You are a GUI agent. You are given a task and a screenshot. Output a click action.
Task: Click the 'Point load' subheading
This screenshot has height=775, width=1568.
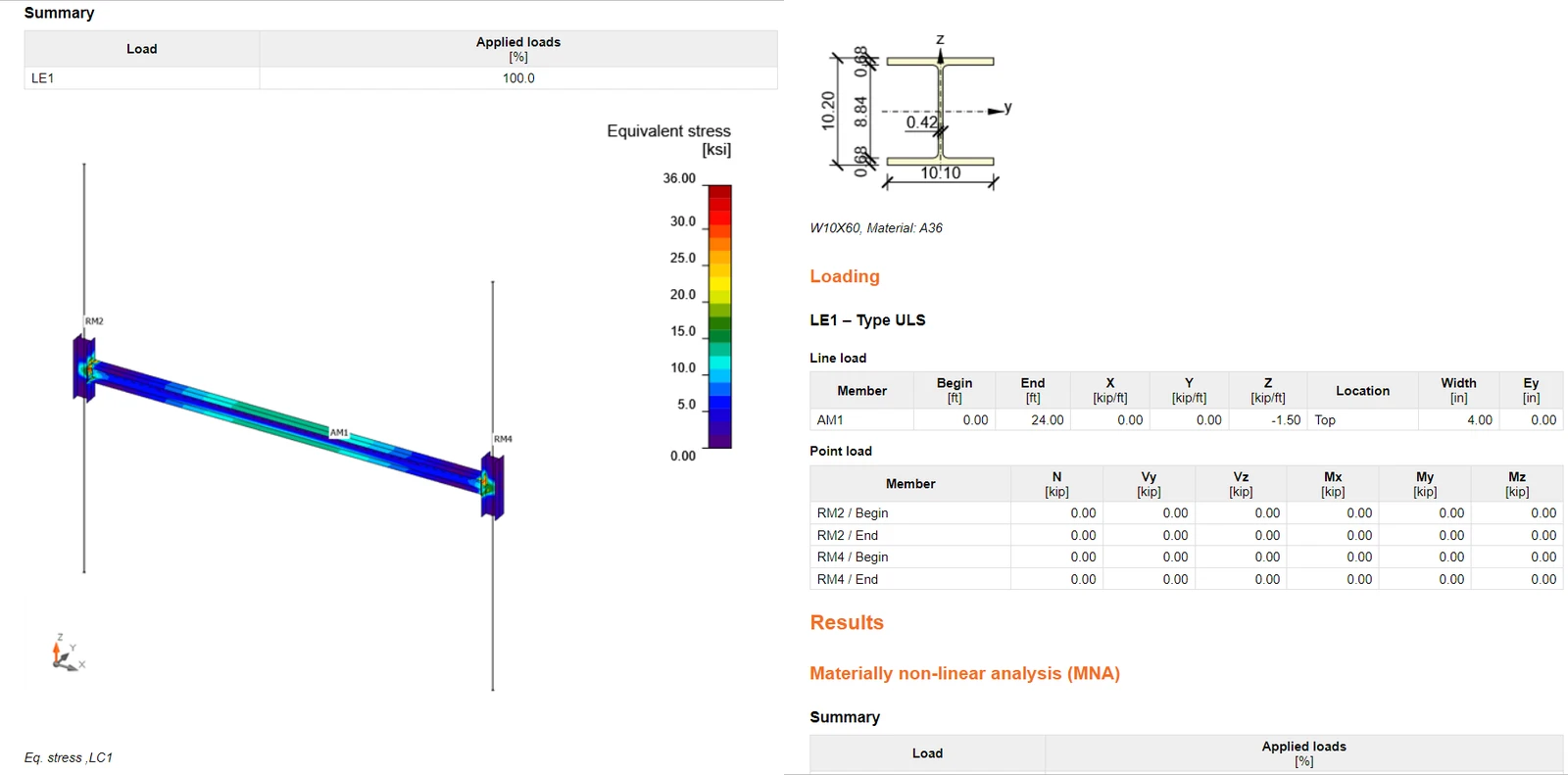tap(841, 451)
